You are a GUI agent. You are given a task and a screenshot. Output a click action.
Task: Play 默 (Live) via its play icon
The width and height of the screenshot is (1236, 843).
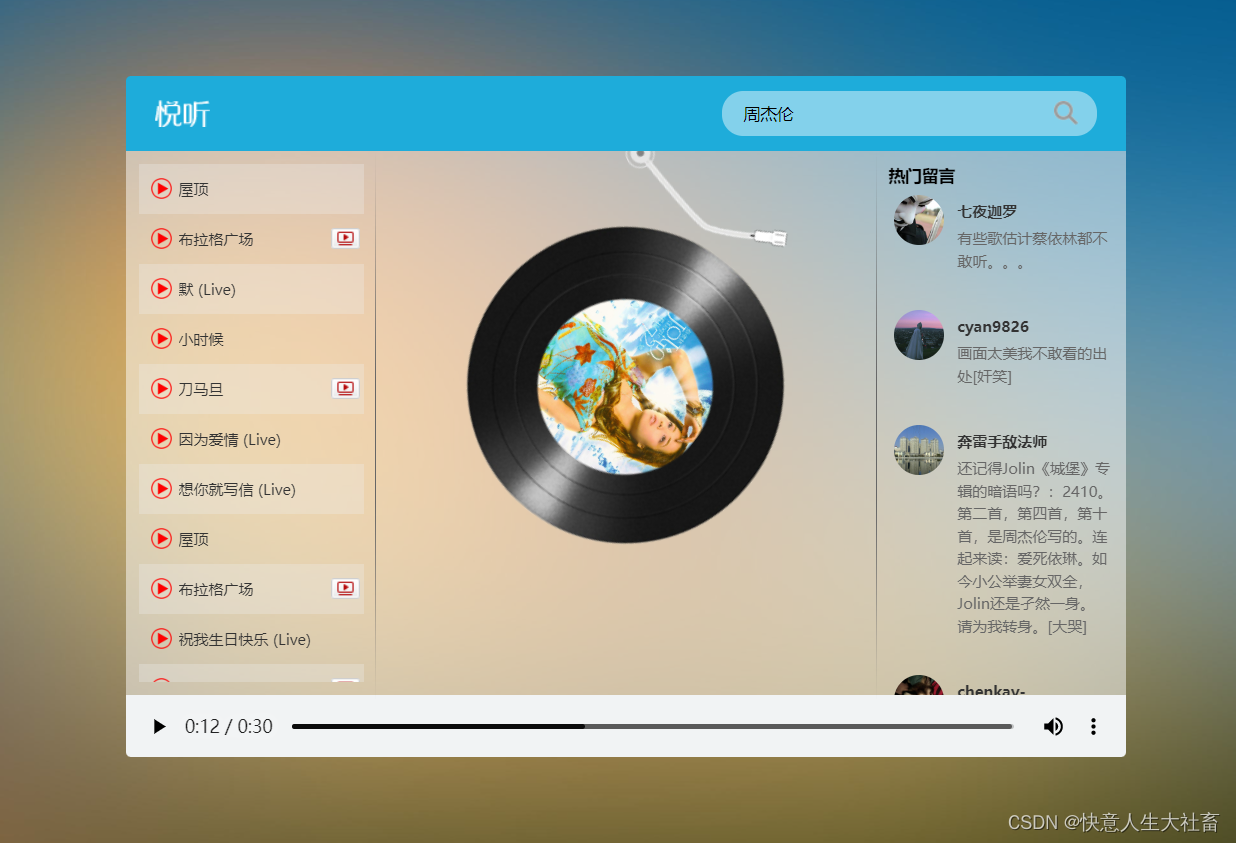(161, 288)
